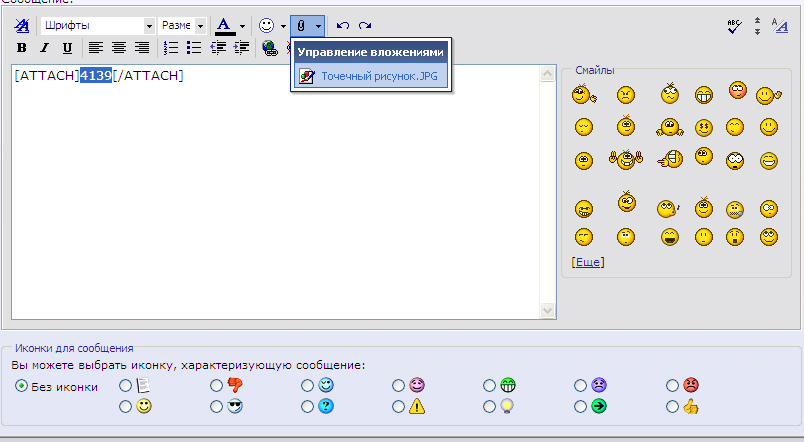Viewport: 804px width, 442px height.
Task: Open the font size dropdown
Action: 200,25
